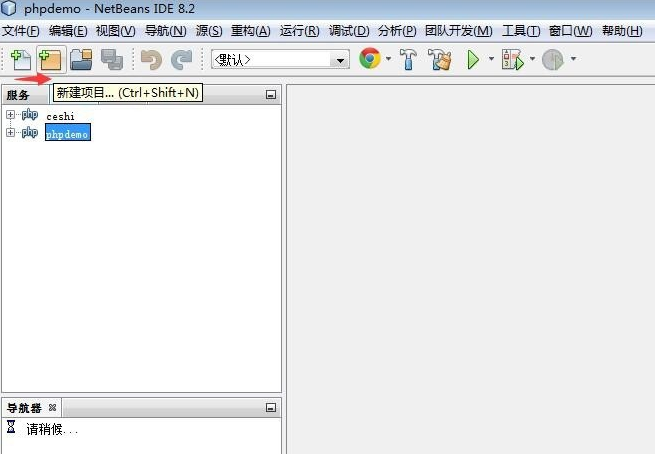Open the 工具(T) menu
Viewport: 655px width, 454px height.
click(x=521, y=31)
